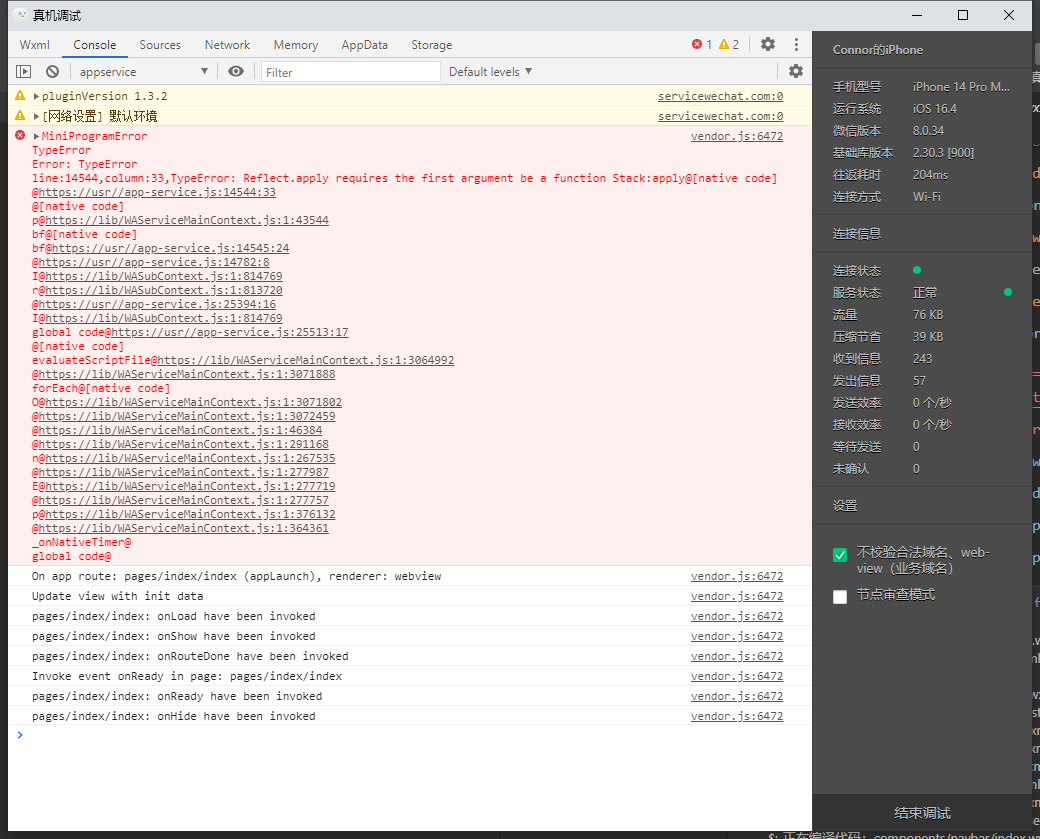
Task: Open the console filter settings gear
Action: click(x=796, y=71)
